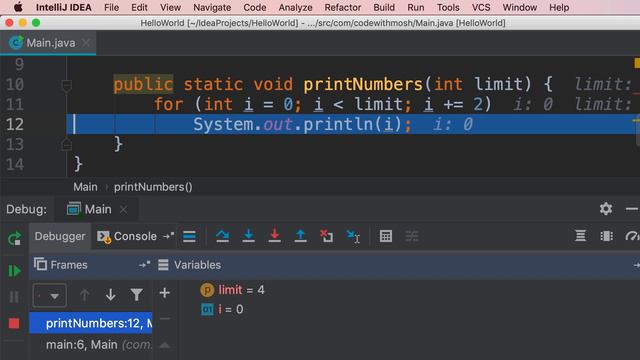Screen dimensions: 640x360
Task: Open the Evaluate Expression calculator icon
Action: (386, 236)
